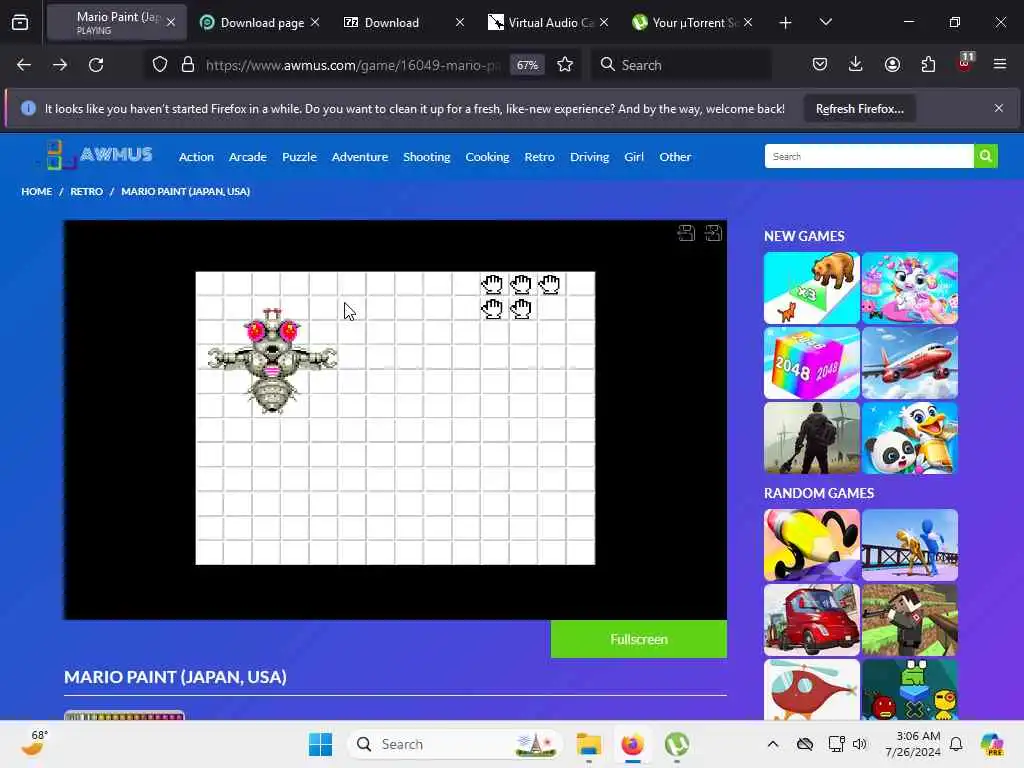Open Firefox View at the tab bar start
The image size is (1024, 768).
(20, 23)
